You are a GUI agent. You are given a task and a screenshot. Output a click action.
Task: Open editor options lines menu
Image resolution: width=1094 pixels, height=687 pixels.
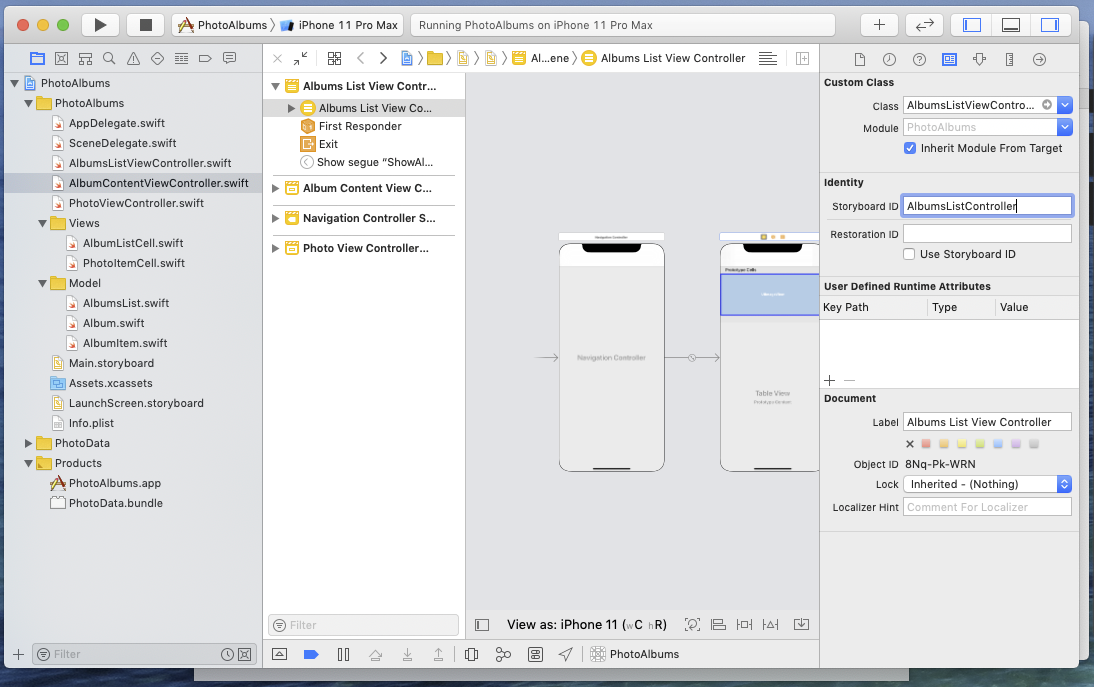(767, 59)
